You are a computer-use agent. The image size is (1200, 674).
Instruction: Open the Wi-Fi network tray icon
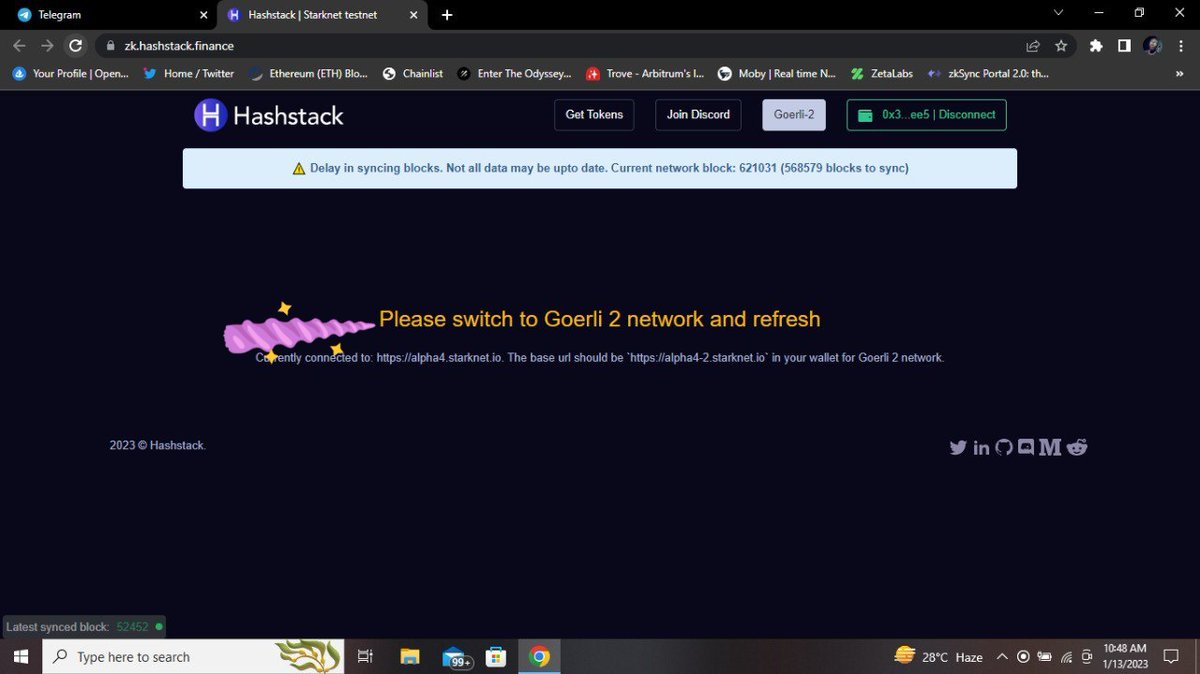coord(1066,657)
